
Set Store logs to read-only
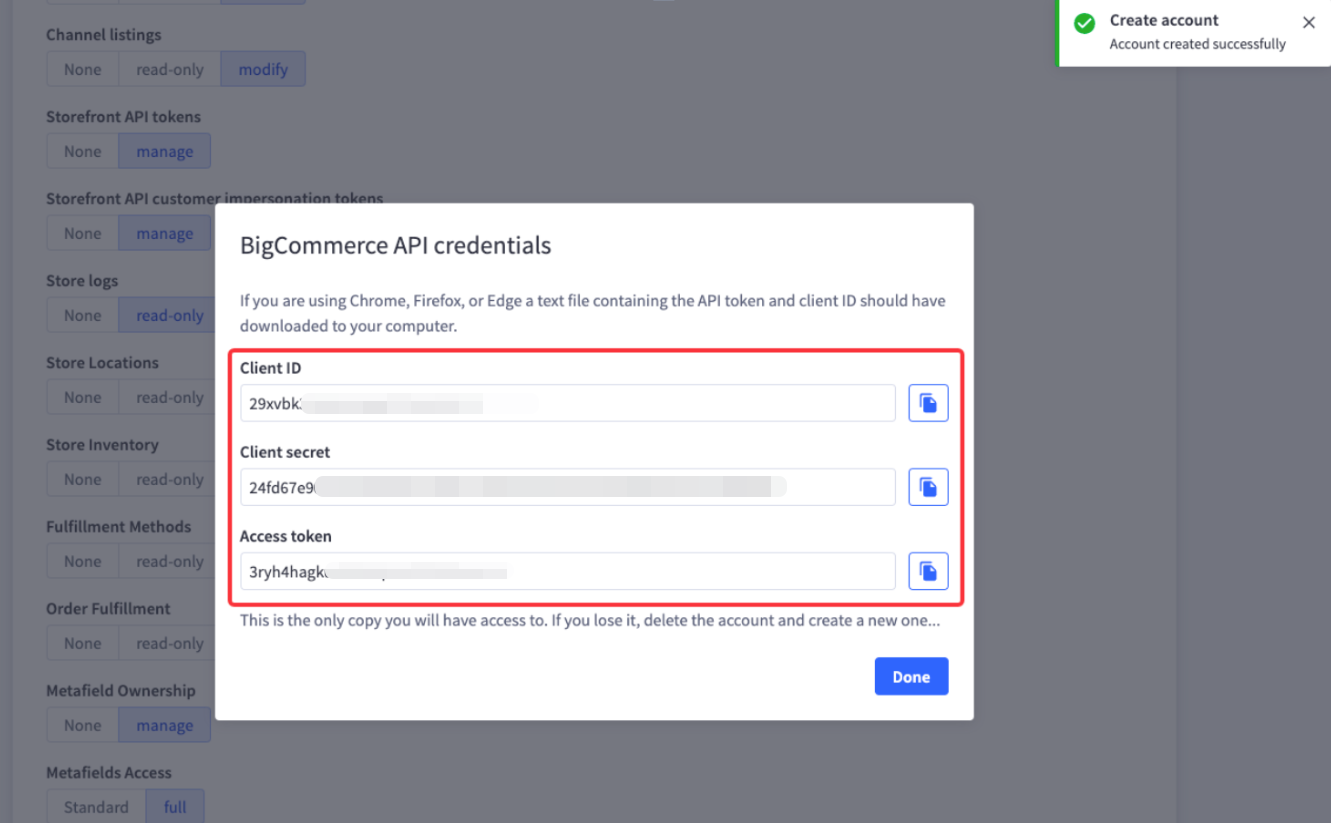(x=168, y=315)
